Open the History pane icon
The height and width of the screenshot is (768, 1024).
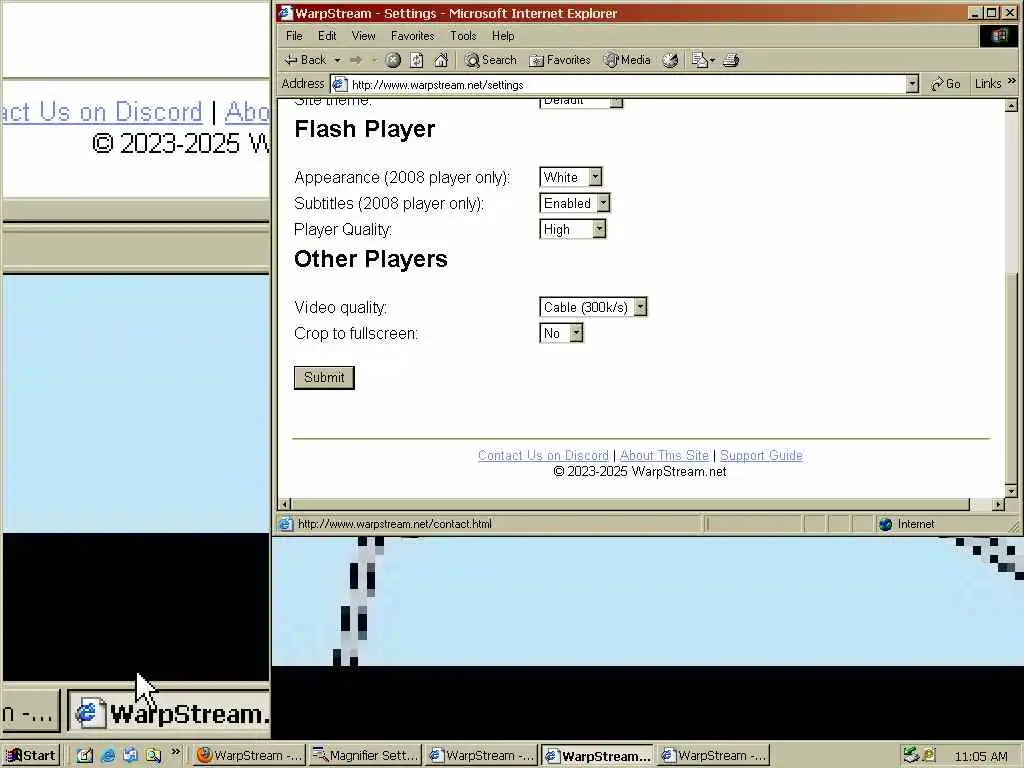[x=671, y=60]
